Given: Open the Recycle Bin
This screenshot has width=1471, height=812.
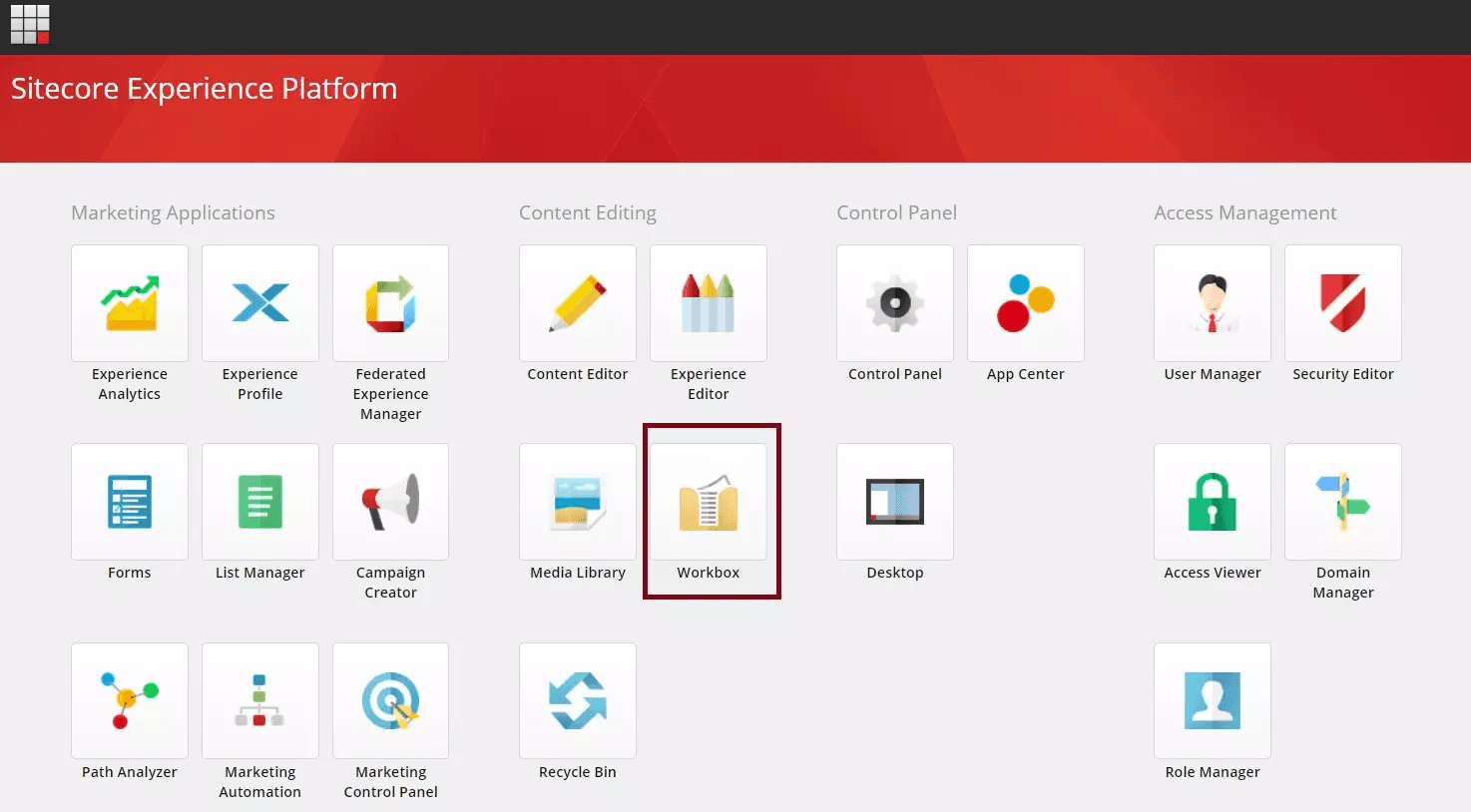Looking at the screenshot, I should pos(578,701).
